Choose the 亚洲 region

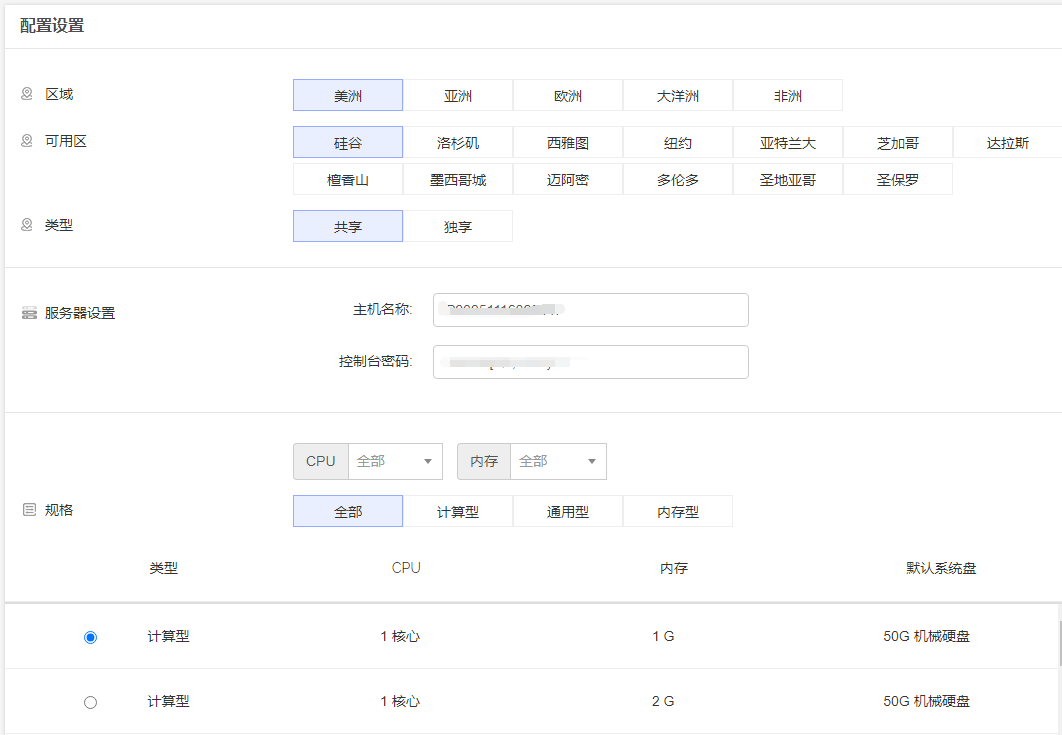458,96
